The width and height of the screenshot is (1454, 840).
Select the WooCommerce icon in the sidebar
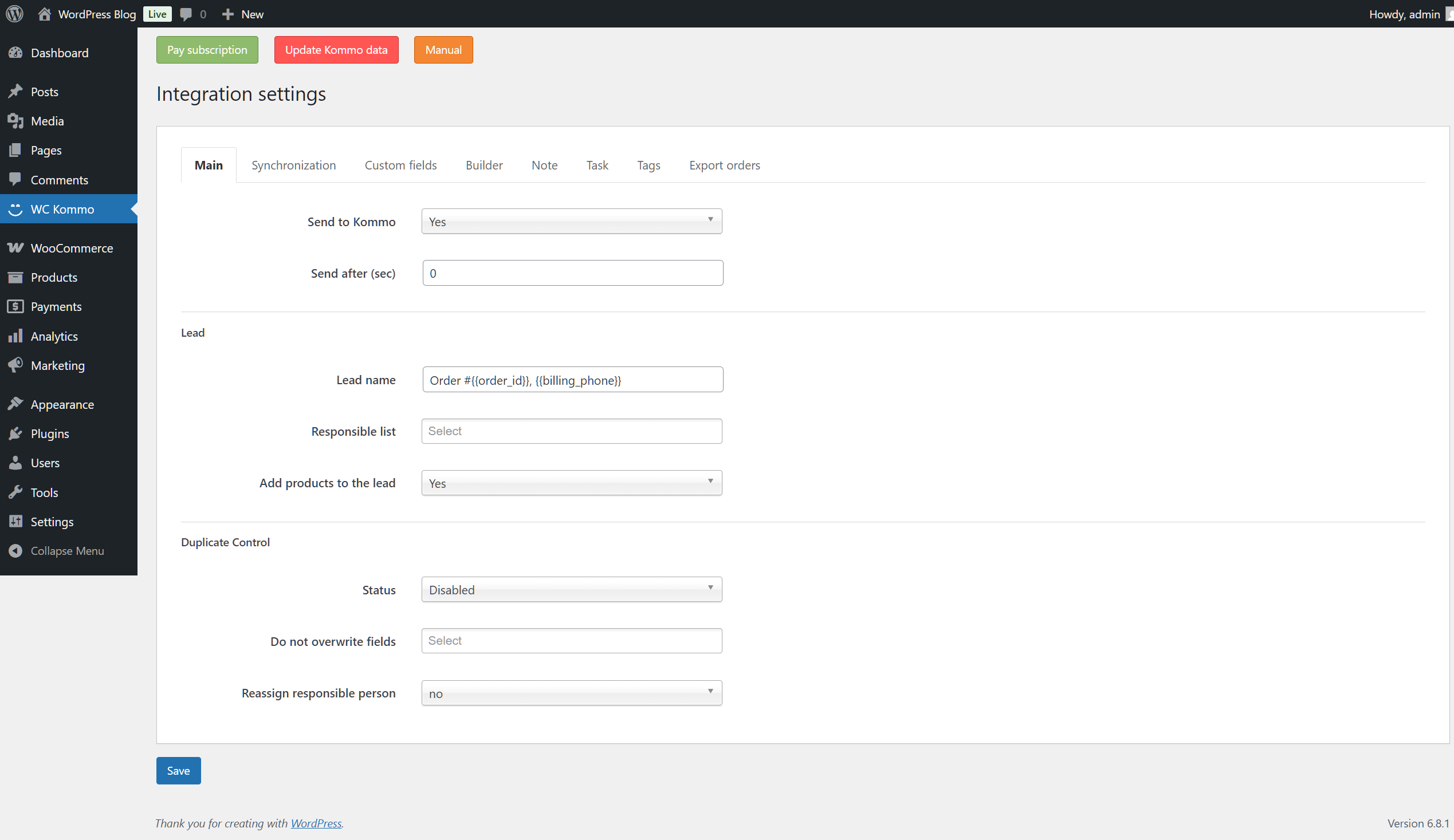coord(15,247)
